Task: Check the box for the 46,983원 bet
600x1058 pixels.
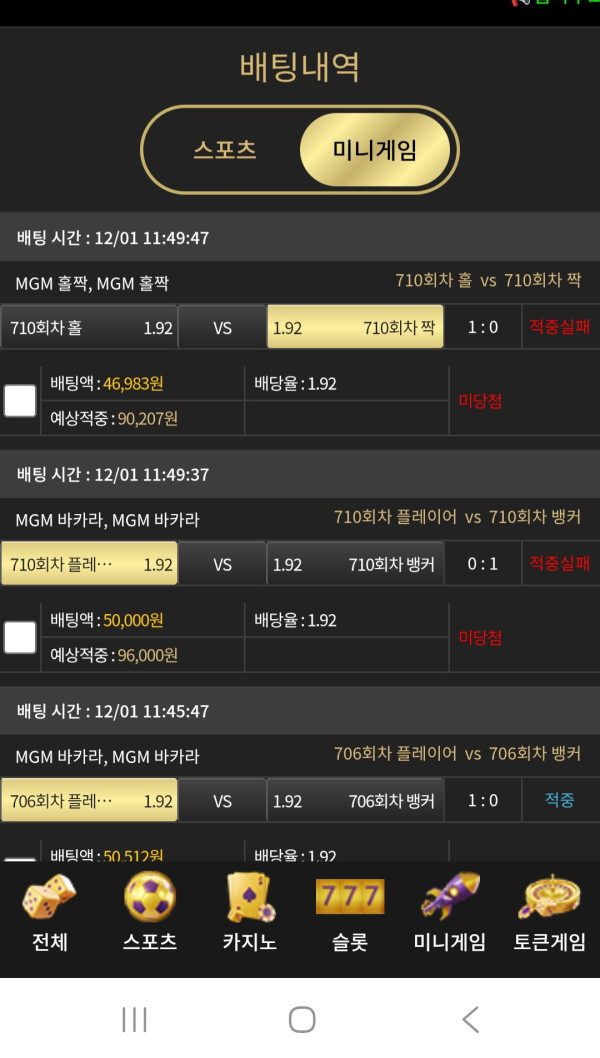Action: 20,401
